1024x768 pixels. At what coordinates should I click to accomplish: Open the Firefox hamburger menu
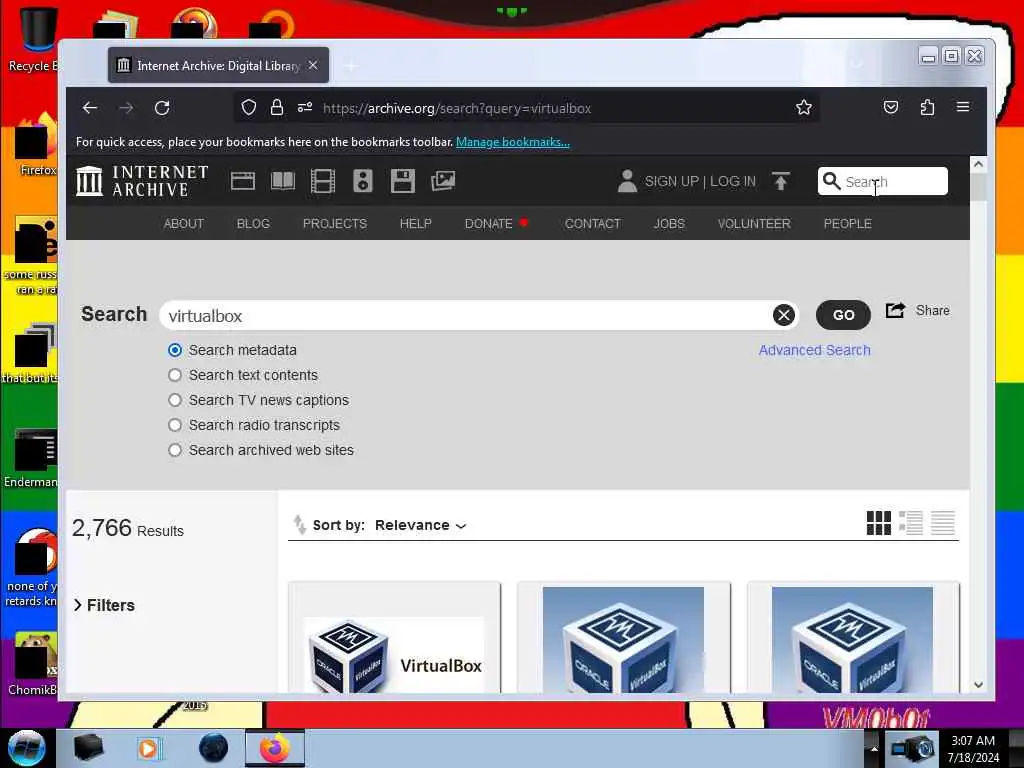[963, 106]
